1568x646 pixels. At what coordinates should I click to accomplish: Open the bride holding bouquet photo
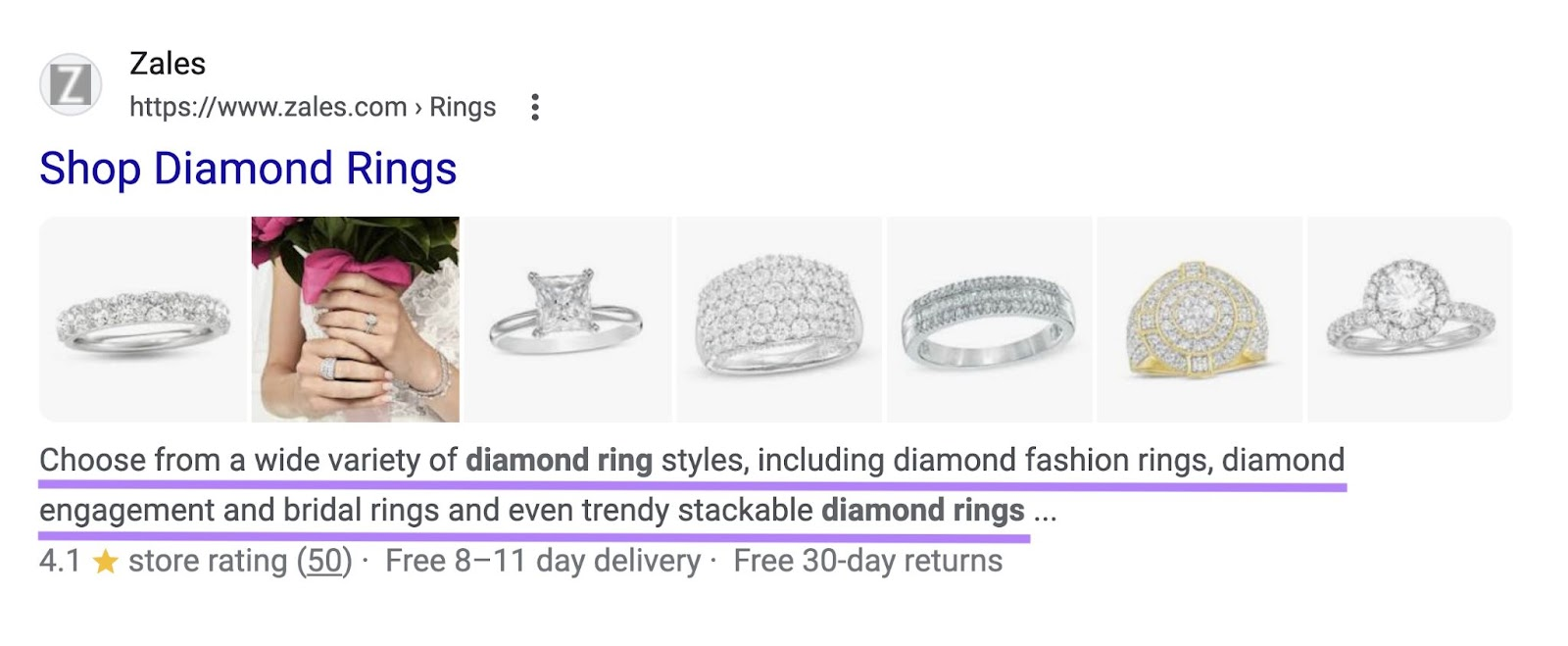point(356,320)
